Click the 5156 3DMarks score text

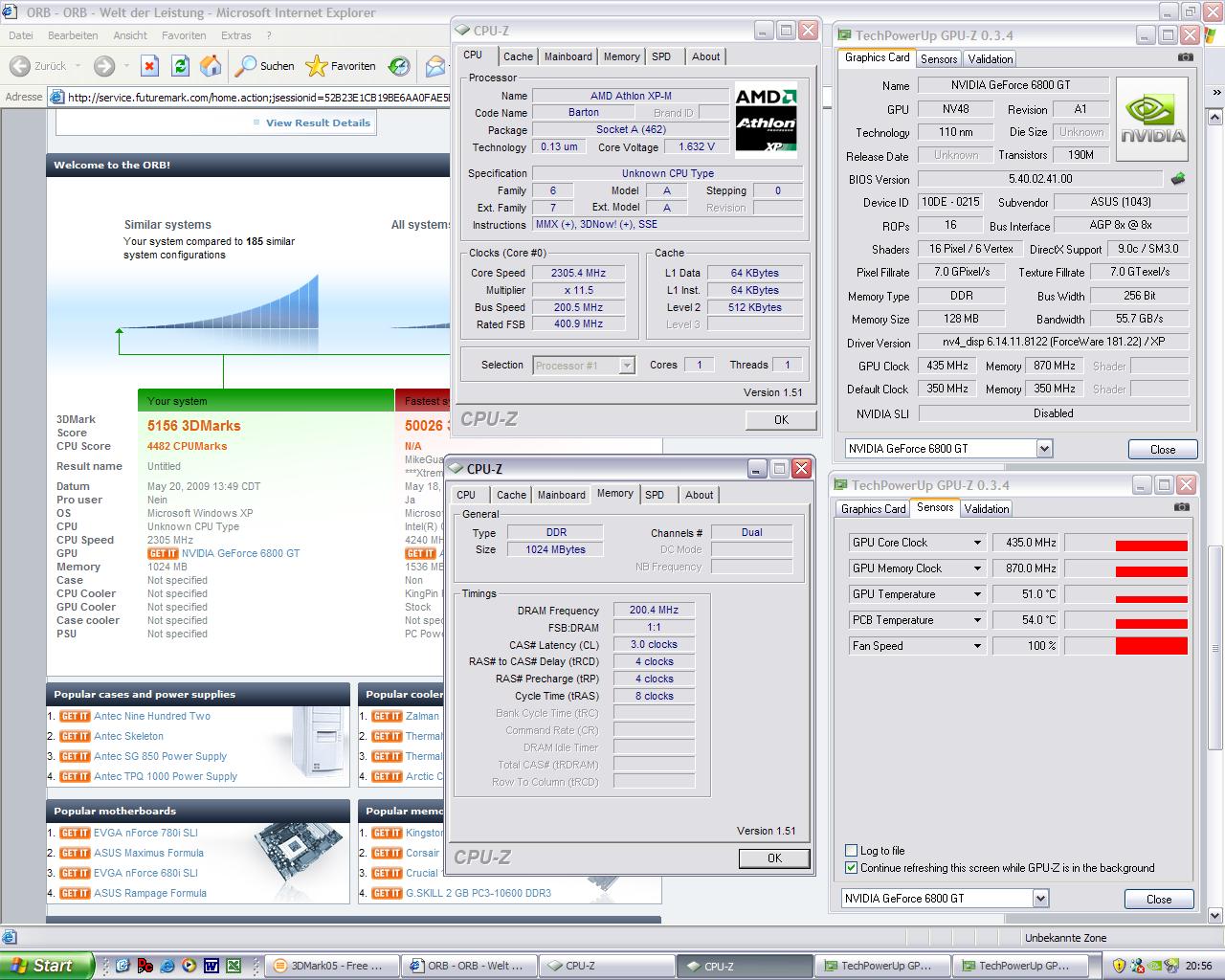click(x=194, y=426)
